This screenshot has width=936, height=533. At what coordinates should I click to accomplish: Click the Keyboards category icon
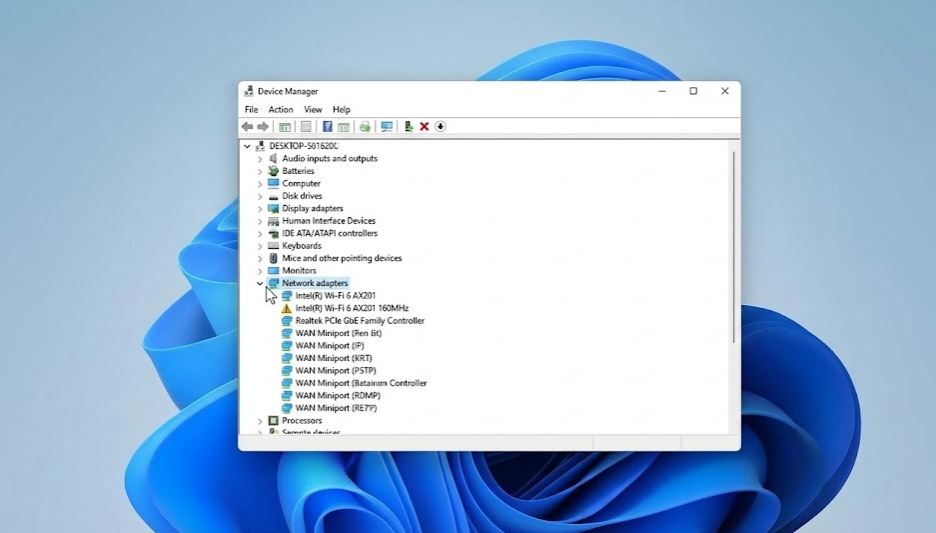tap(273, 246)
